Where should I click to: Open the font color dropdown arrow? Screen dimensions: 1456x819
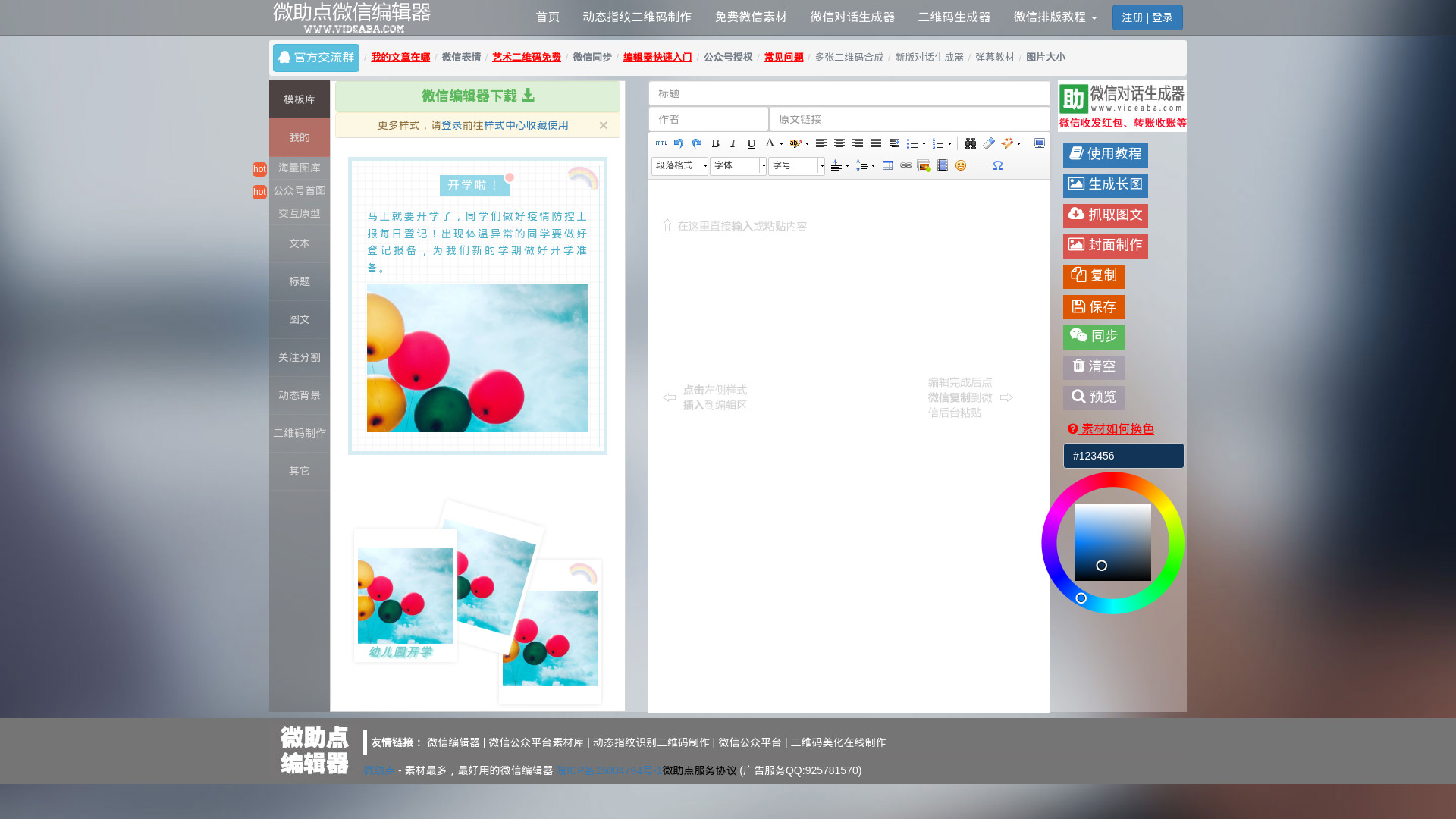[781, 143]
